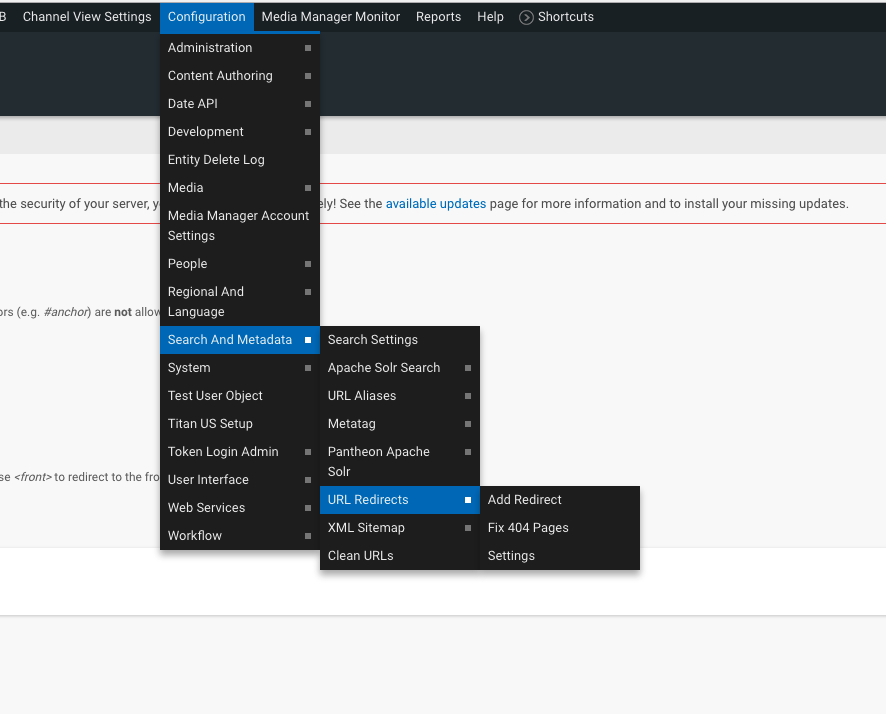
Task: Open the Help menu
Action: tap(490, 17)
